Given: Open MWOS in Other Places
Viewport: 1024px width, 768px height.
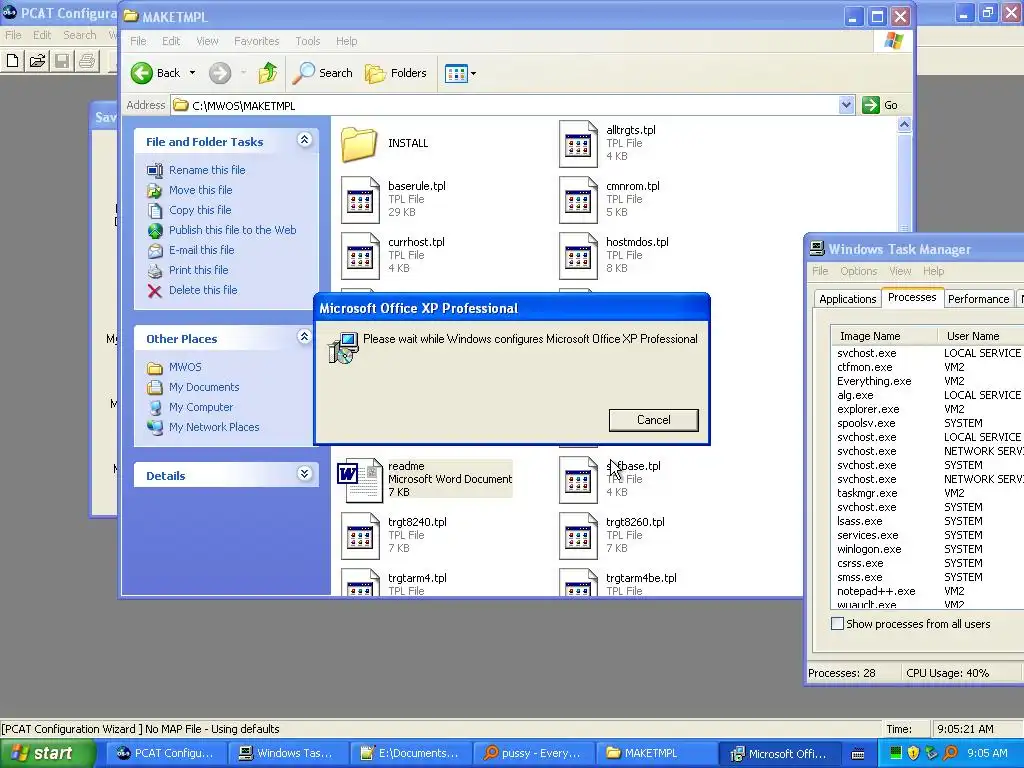Looking at the screenshot, I should tap(185, 367).
